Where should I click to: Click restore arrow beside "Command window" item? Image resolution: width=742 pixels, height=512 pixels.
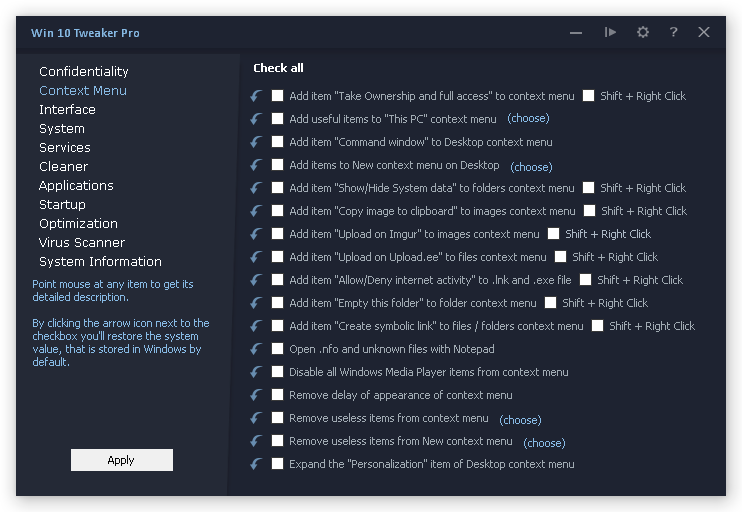click(x=256, y=142)
